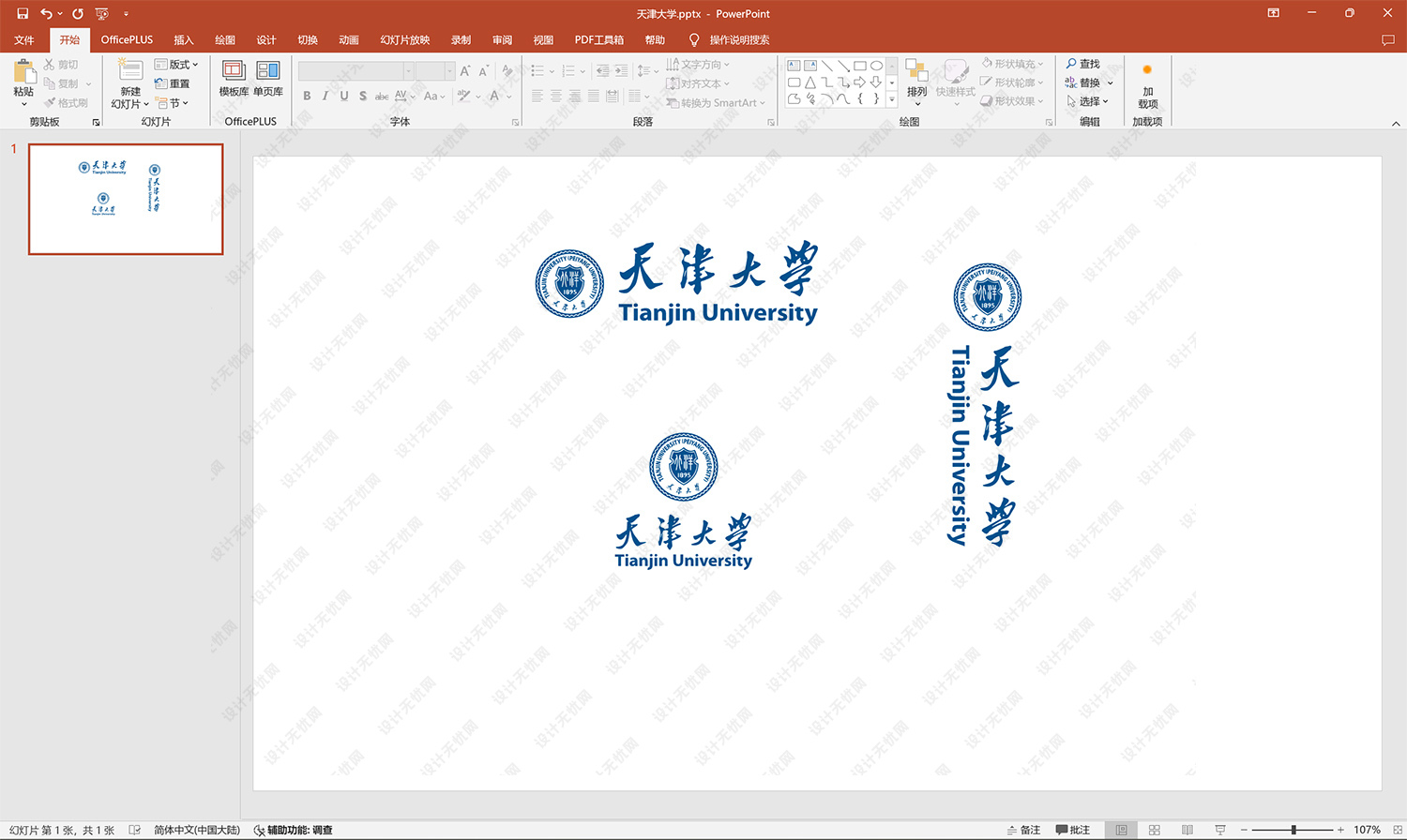Select vertical Tianjin University logo on slide

click(x=986, y=405)
